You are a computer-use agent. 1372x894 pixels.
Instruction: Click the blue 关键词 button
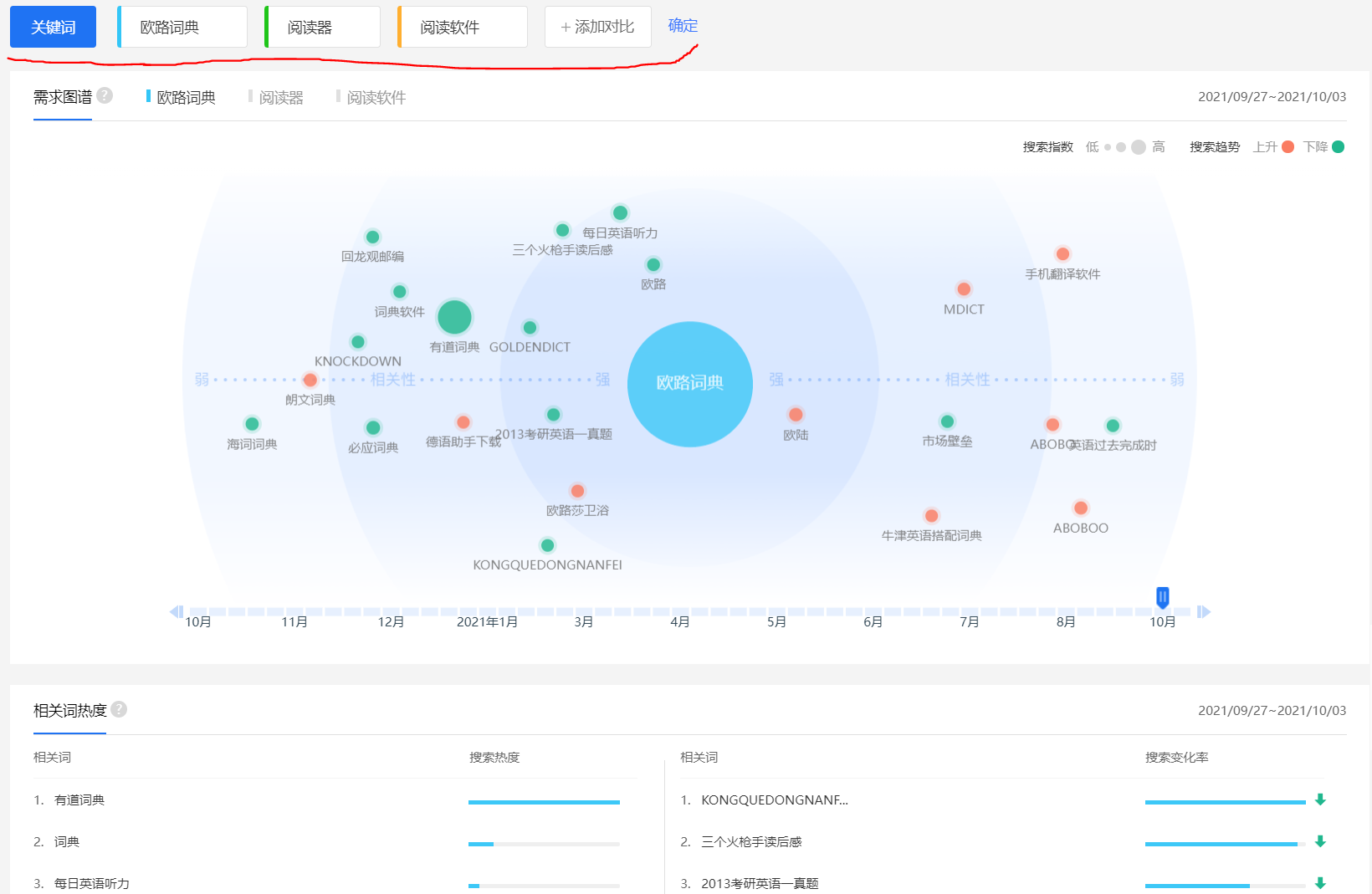(53, 27)
